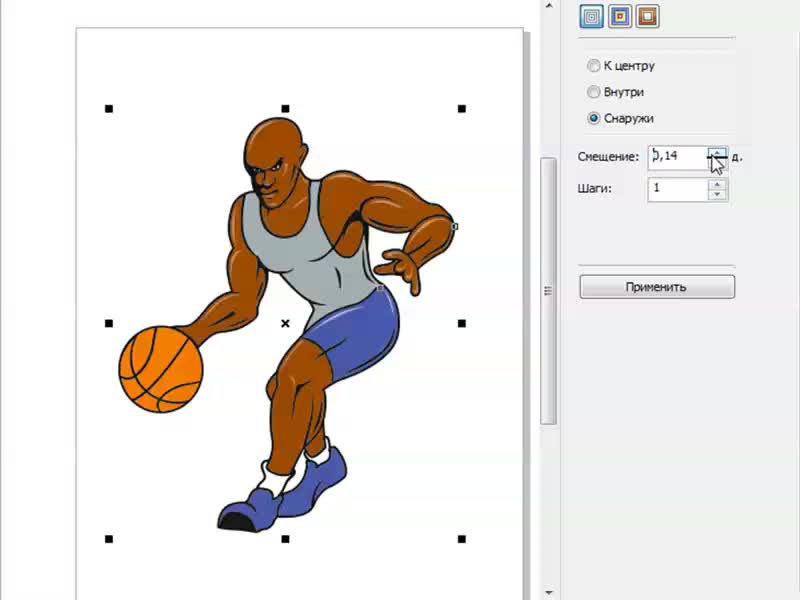Select the 'К центру' radio option
800x600 pixels.
coord(594,66)
